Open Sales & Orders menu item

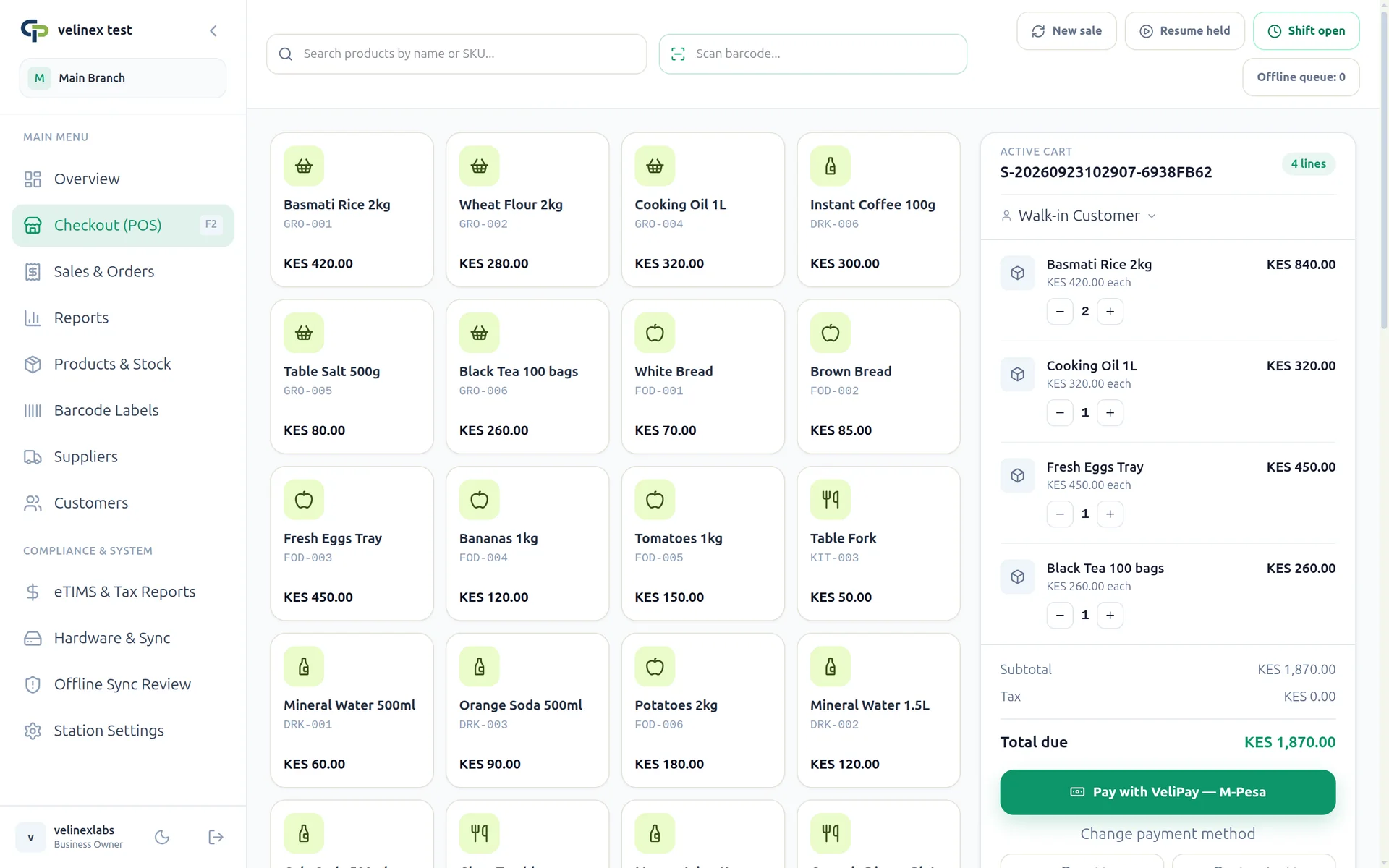123,271
